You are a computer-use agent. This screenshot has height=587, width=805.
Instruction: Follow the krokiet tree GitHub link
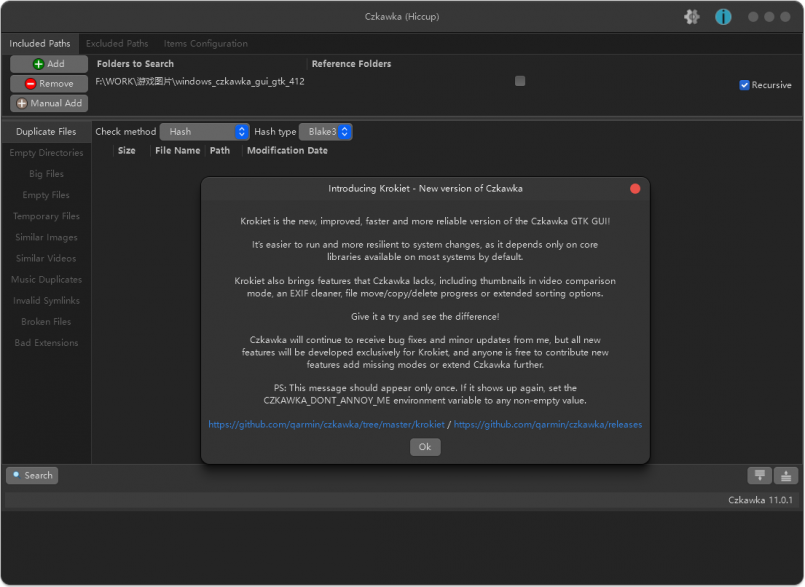[x=326, y=425]
